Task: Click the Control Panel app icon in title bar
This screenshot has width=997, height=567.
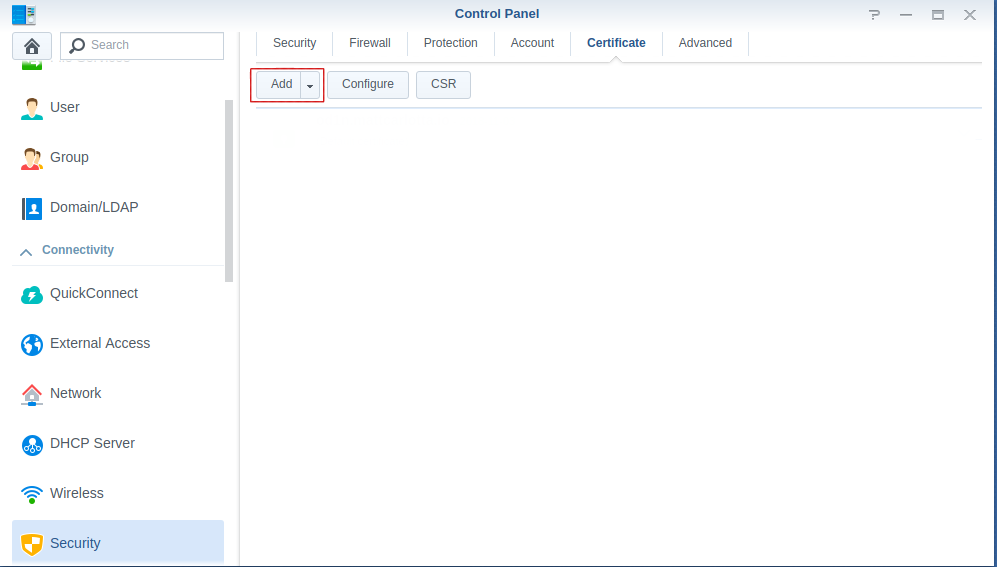Action: point(24,14)
